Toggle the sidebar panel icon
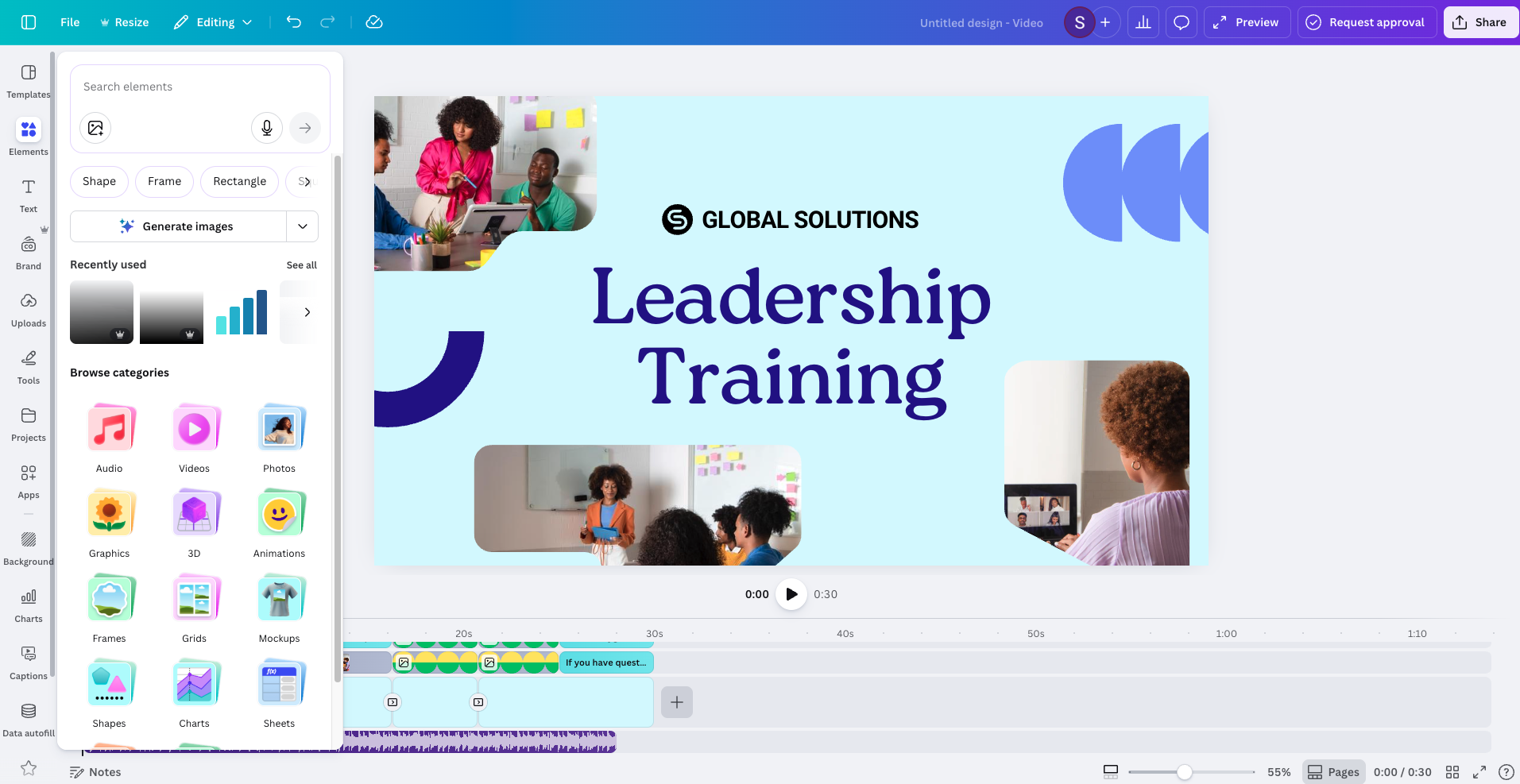This screenshot has height=784, width=1520. (x=29, y=22)
